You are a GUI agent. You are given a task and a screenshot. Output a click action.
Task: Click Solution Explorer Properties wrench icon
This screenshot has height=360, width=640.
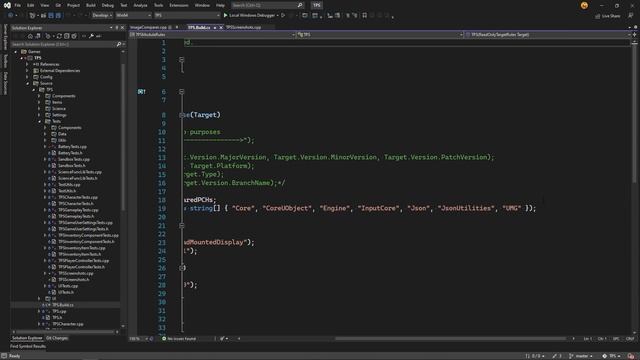[x=91, y=36]
